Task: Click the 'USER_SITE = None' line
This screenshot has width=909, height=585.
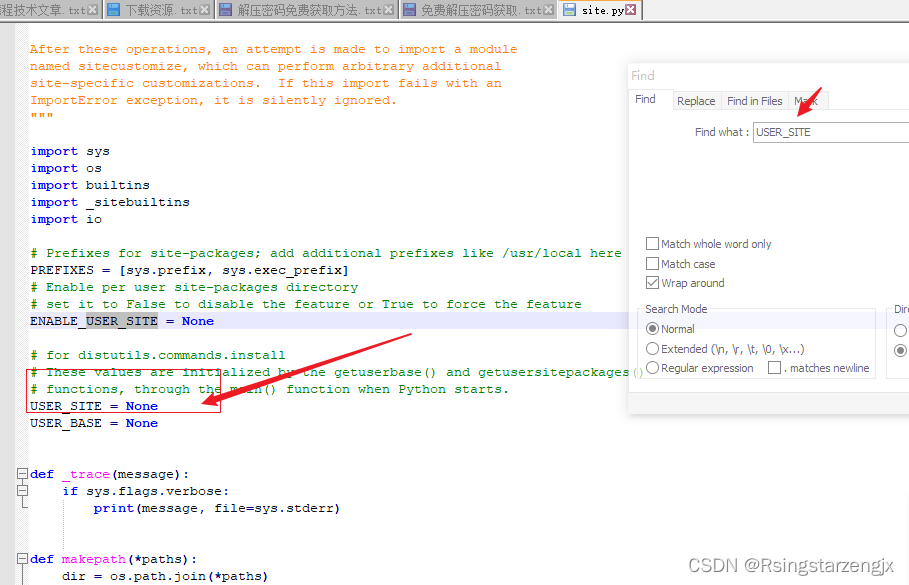Action: click(x=94, y=406)
